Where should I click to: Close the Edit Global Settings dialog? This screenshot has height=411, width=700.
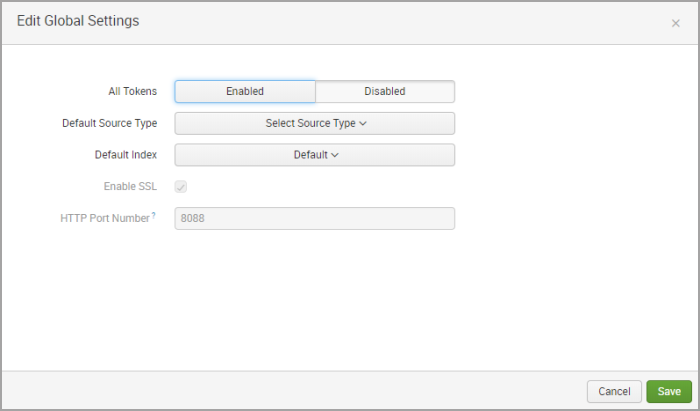(x=675, y=23)
